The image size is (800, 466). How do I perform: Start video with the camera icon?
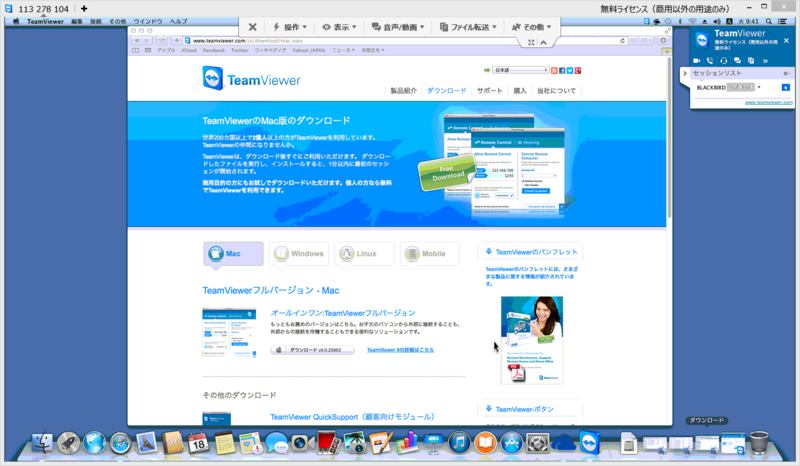point(696,60)
